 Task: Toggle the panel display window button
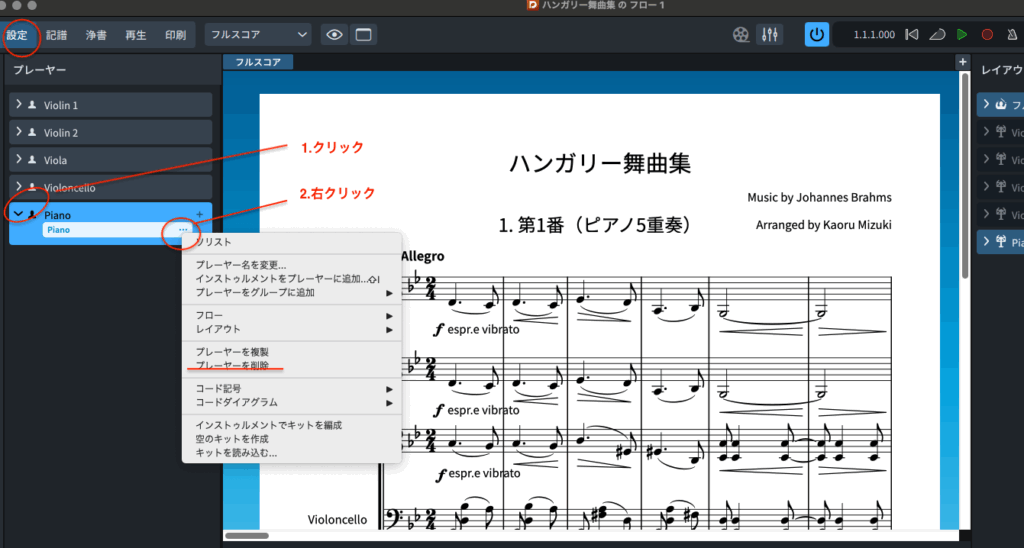(x=362, y=35)
